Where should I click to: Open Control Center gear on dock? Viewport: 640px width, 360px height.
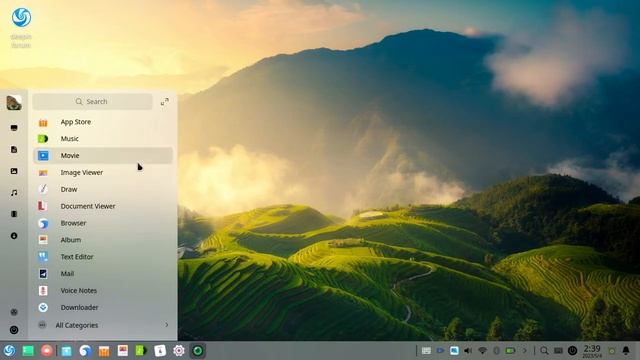179,351
